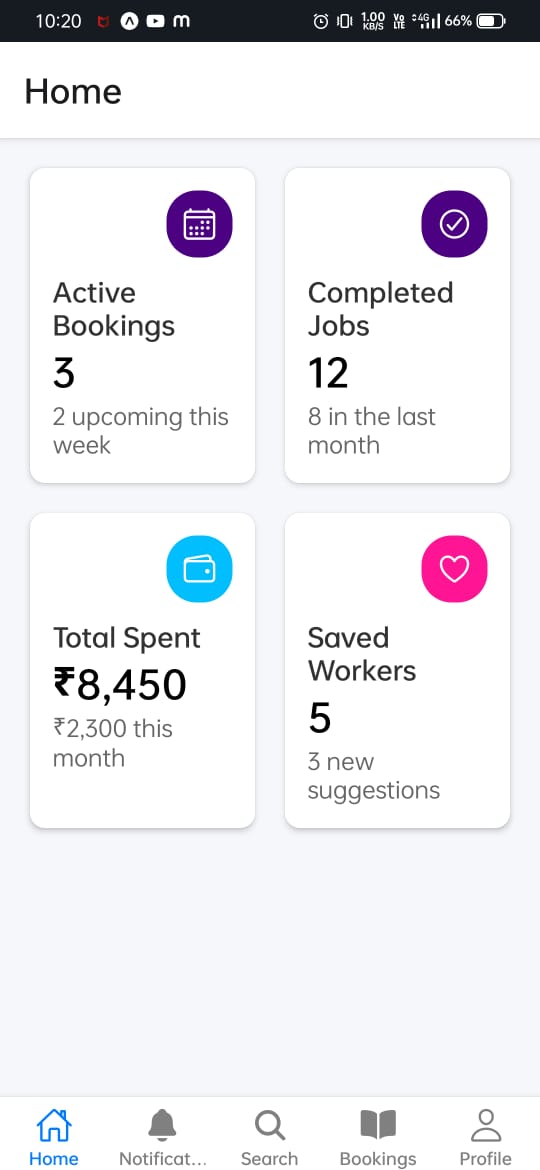
Task: Switch to the Search tab label
Action: [x=269, y=1159]
